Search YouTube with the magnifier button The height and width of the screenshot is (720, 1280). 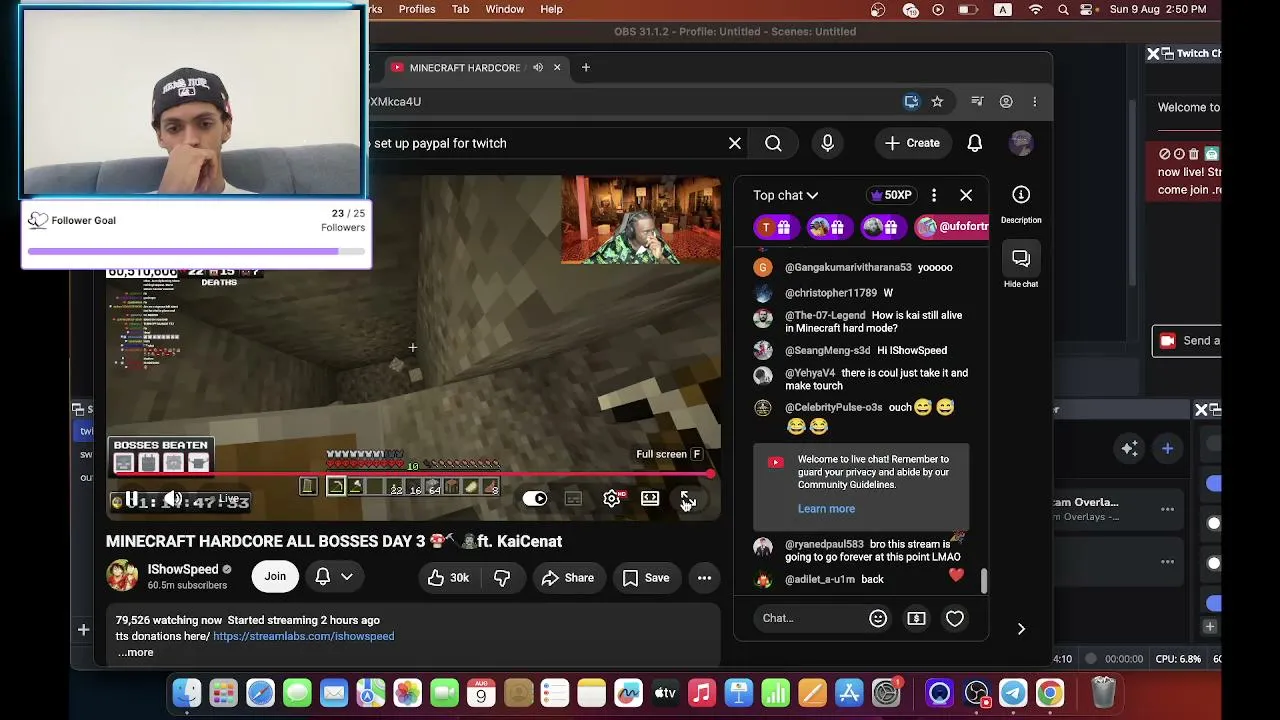[x=773, y=143]
